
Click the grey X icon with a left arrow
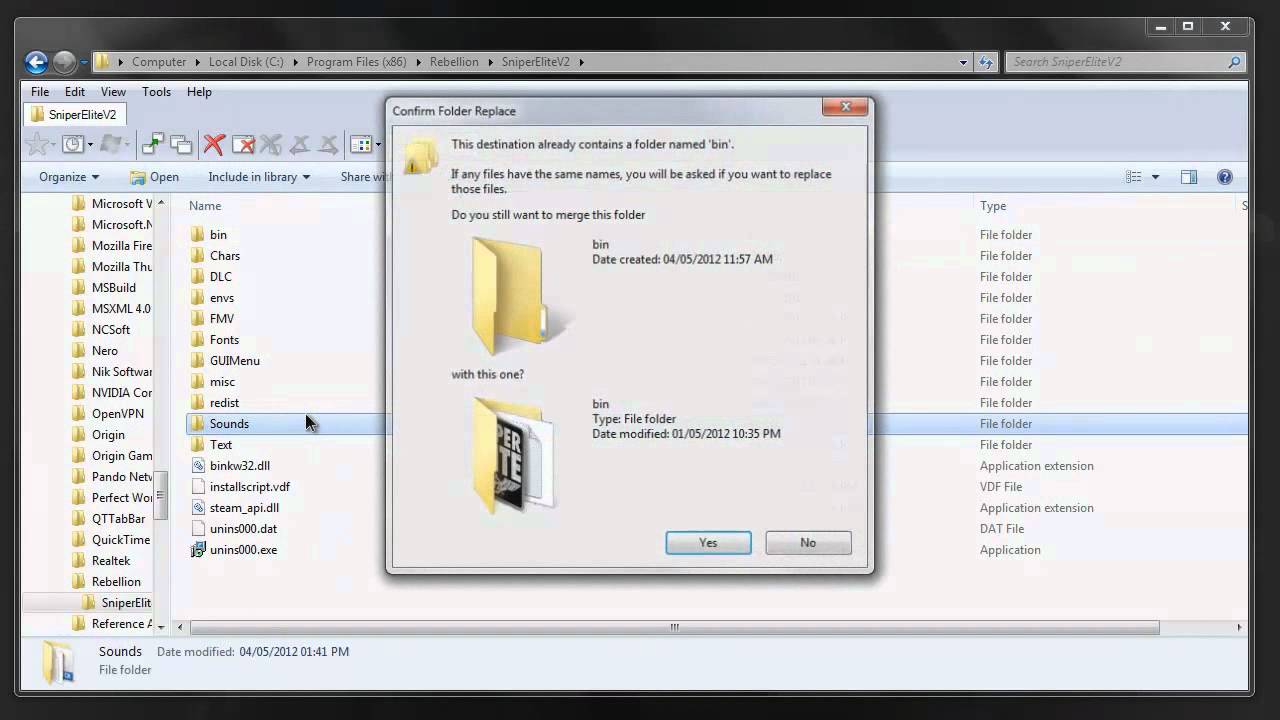coord(299,145)
